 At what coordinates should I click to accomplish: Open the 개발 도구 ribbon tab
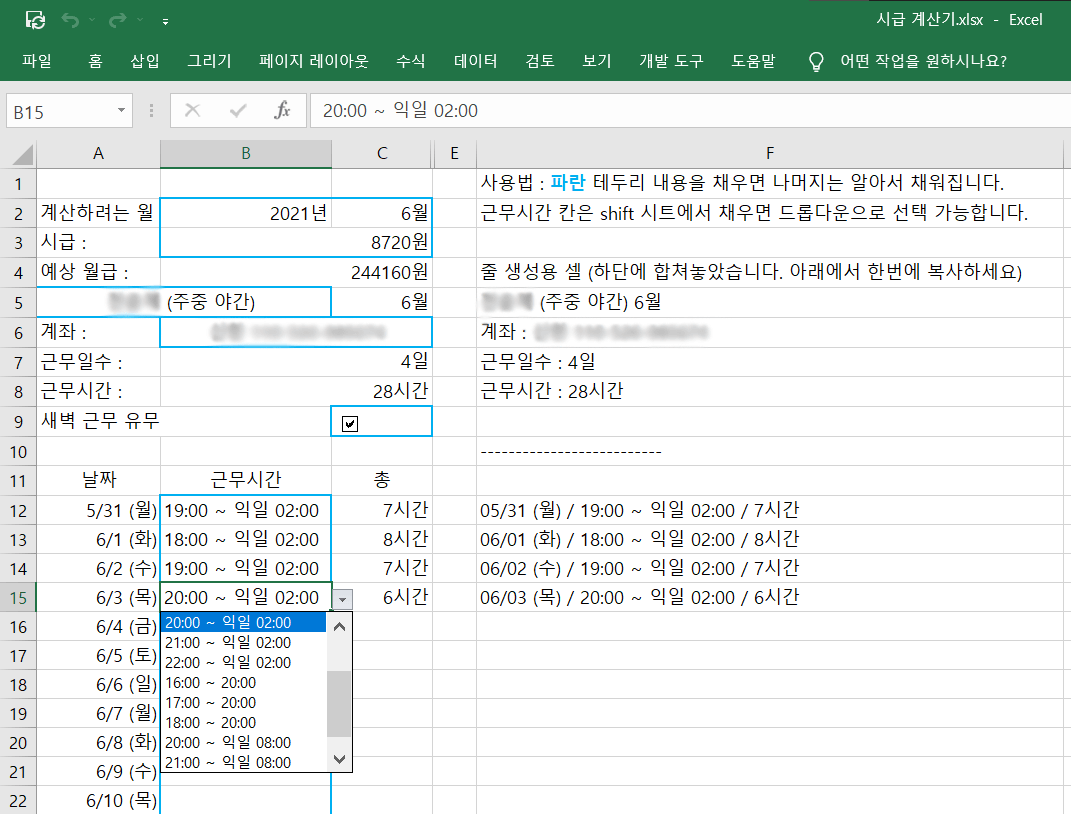tap(671, 61)
